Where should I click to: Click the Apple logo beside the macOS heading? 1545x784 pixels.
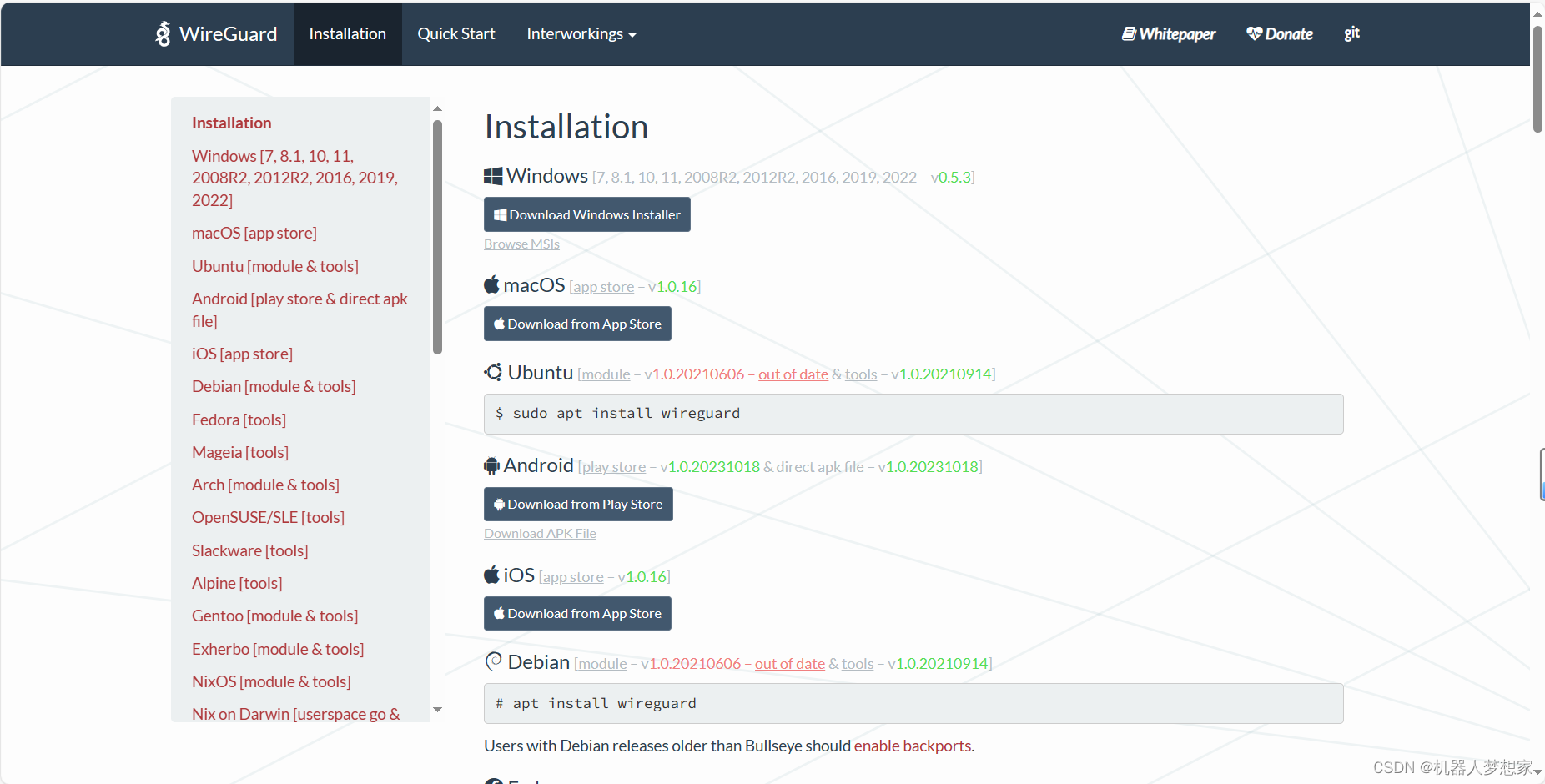pyautogui.click(x=492, y=284)
